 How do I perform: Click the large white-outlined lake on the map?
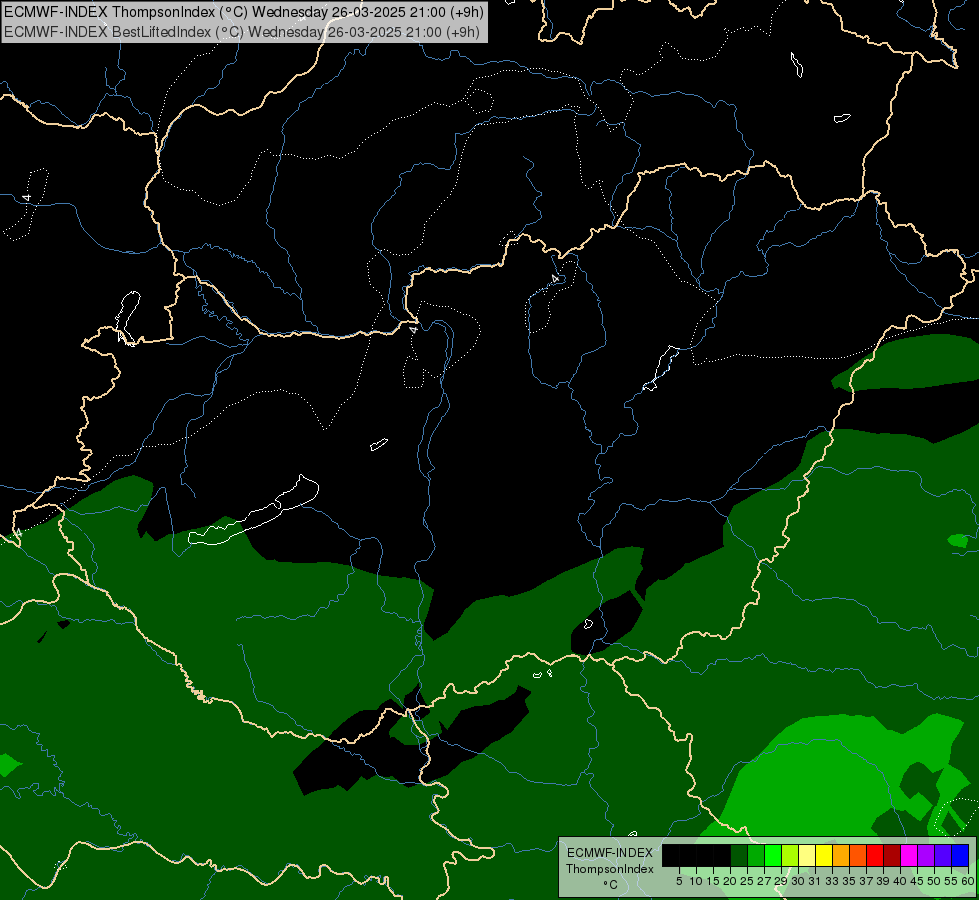coord(253,512)
